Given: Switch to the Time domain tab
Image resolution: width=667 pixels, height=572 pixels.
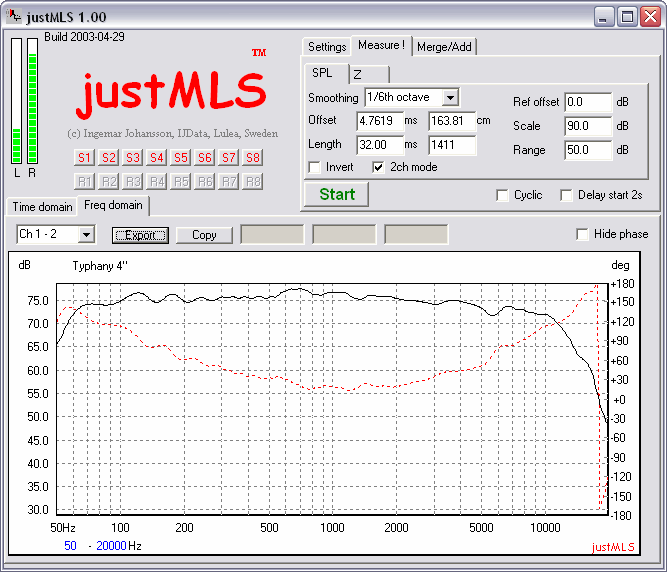Looking at the screenshot, I should (x=42, y=207).
